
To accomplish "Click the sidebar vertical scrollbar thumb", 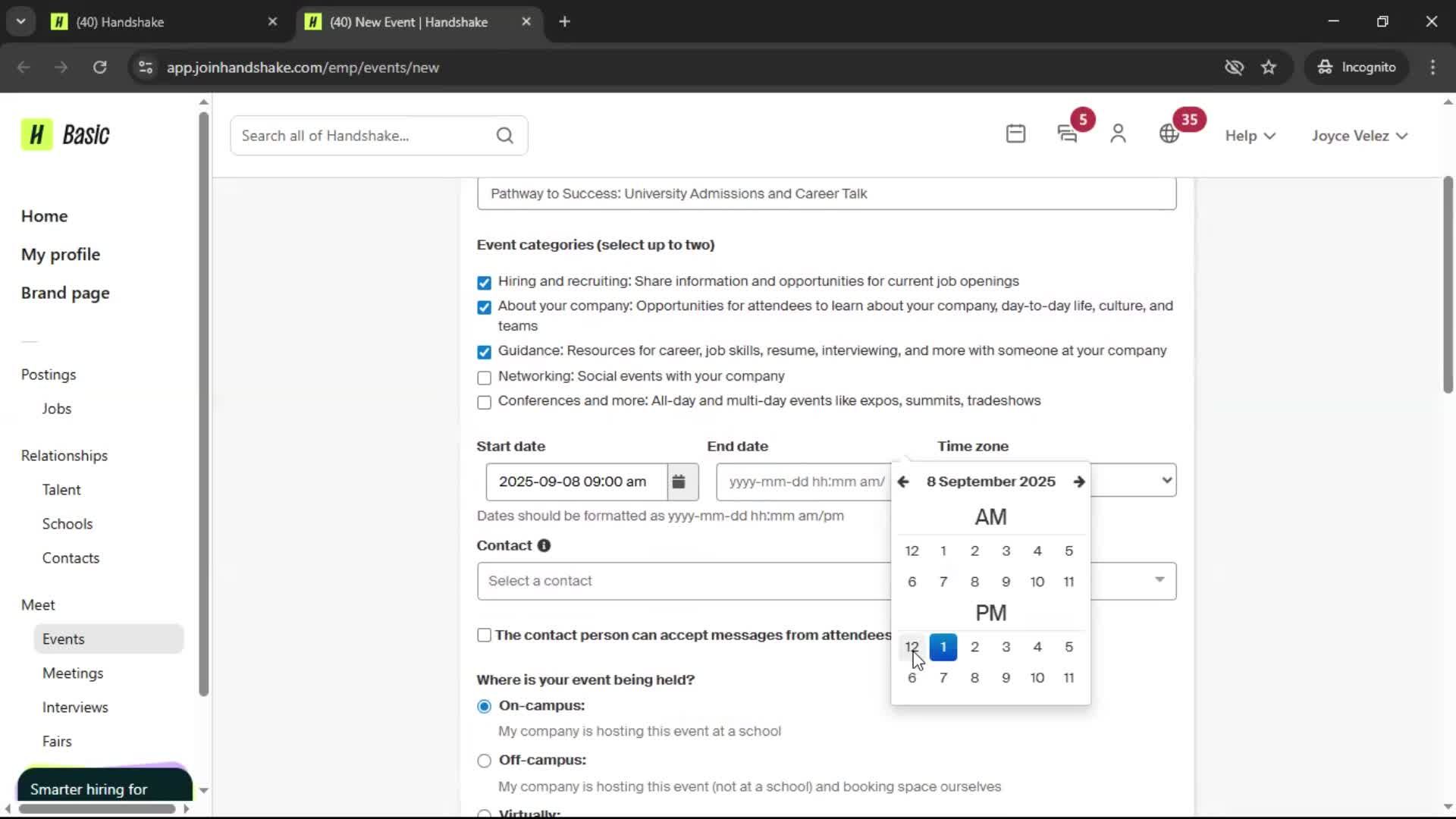I will [x=203, y=404].
